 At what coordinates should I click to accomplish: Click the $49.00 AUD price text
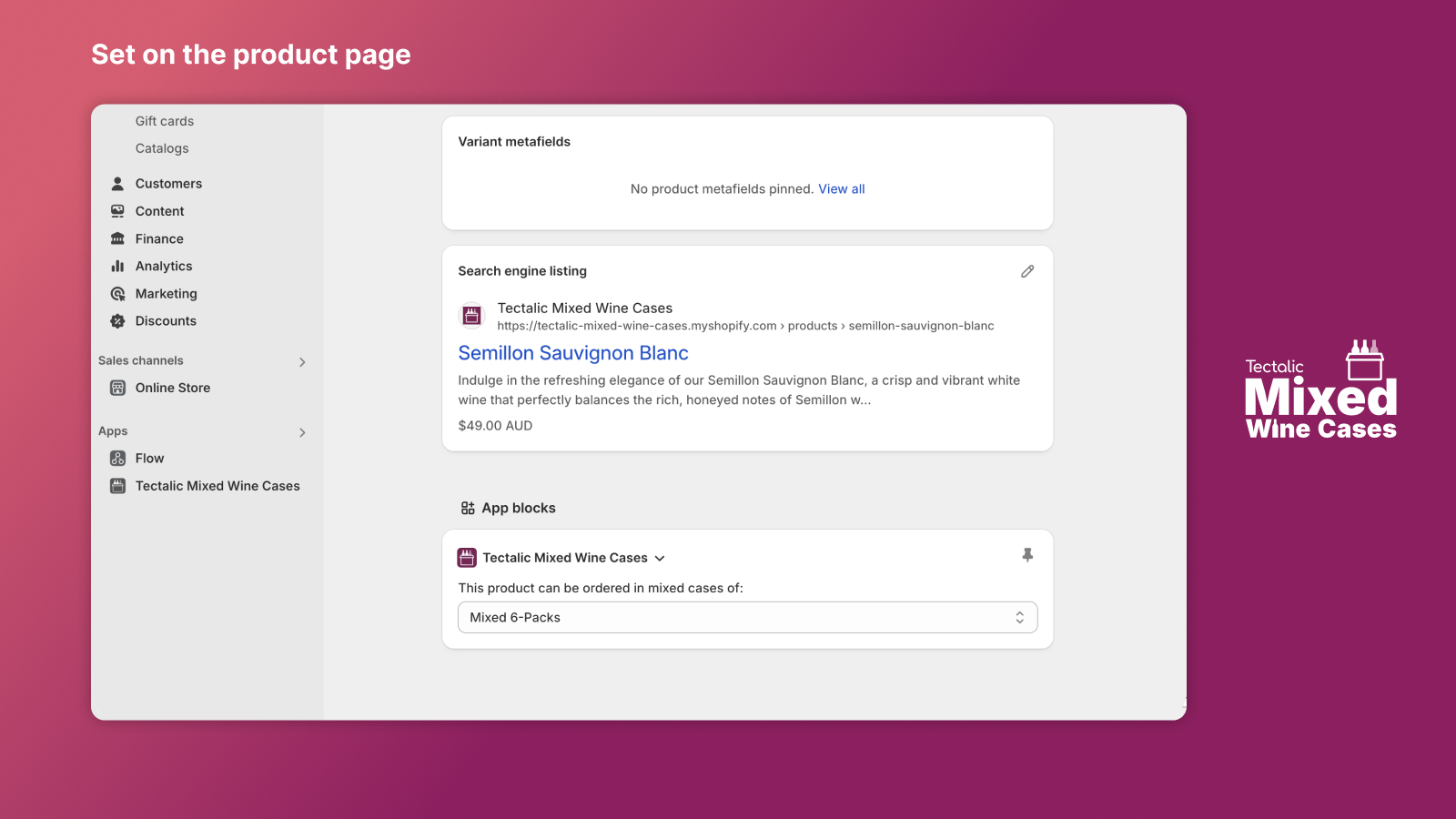point(495,426)
